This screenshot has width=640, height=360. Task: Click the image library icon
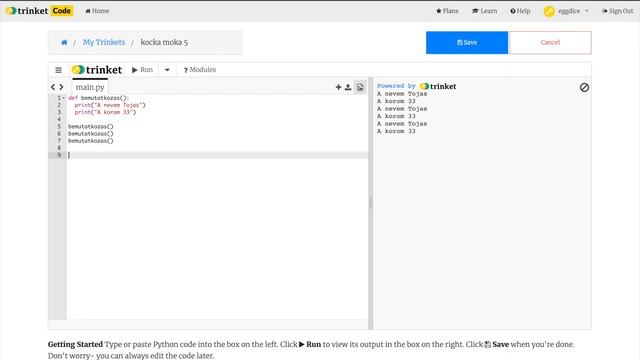coord(360,87)
